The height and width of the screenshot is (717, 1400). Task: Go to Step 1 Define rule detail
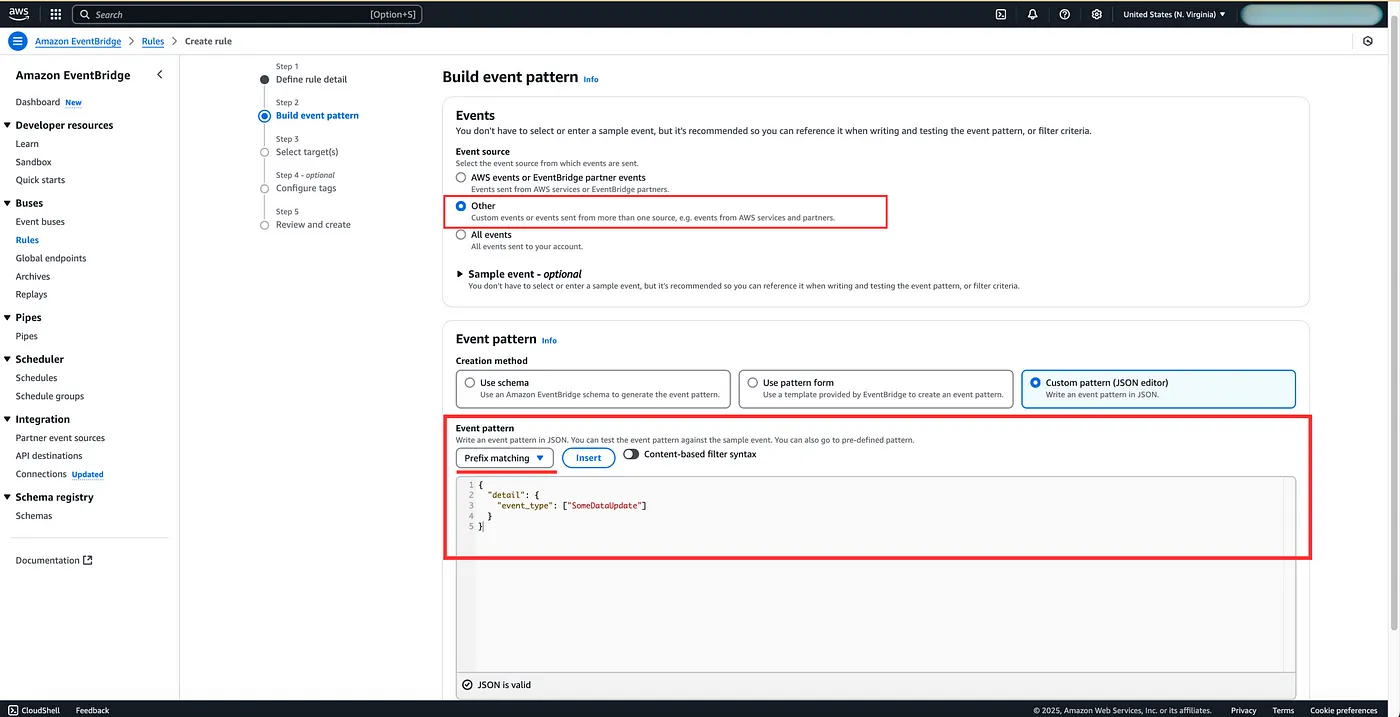coord(311,79)
